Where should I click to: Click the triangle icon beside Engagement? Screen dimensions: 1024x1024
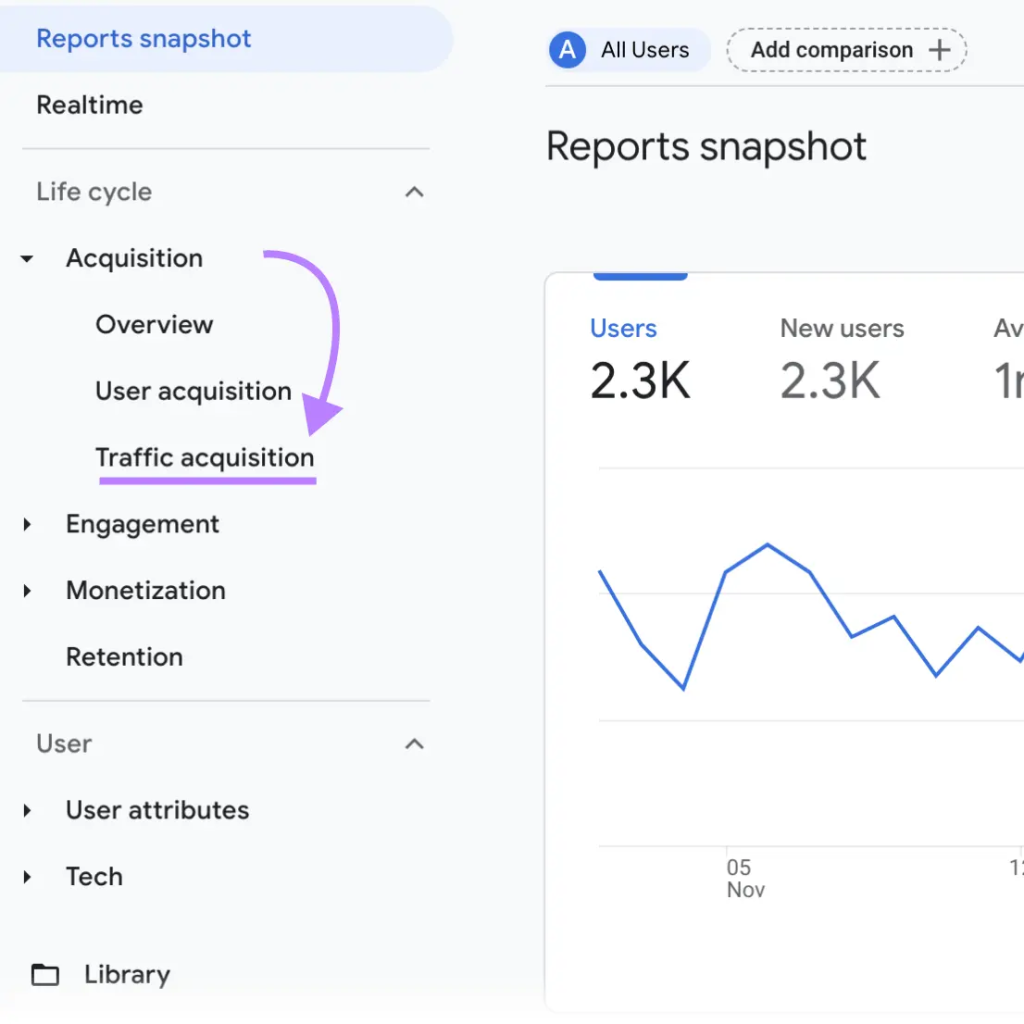[x=27, y=524]
